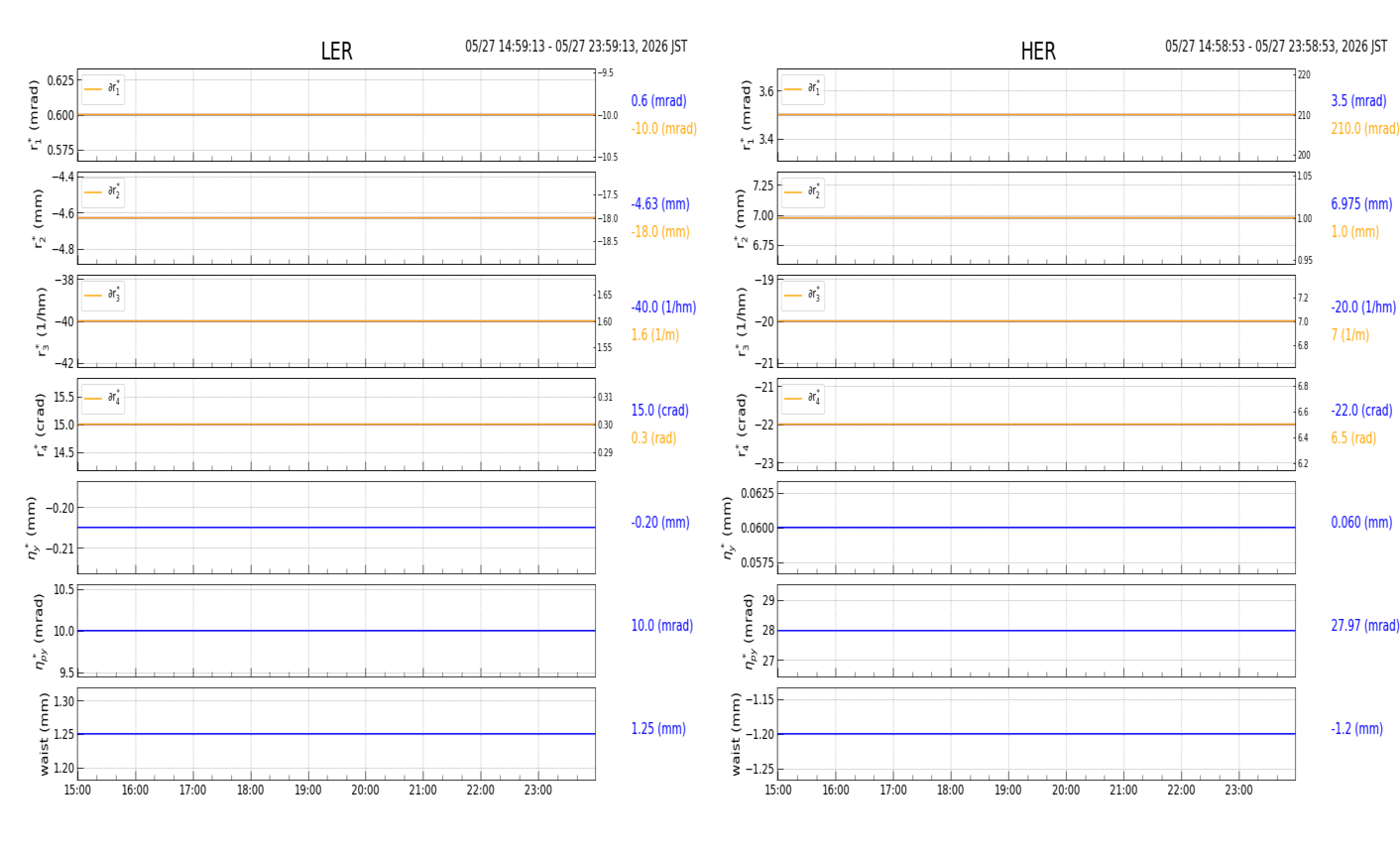Select the orange -18.0 (mm) readout
The image size is (1400, 857).
pyautogui.click(x=660, y=232)
